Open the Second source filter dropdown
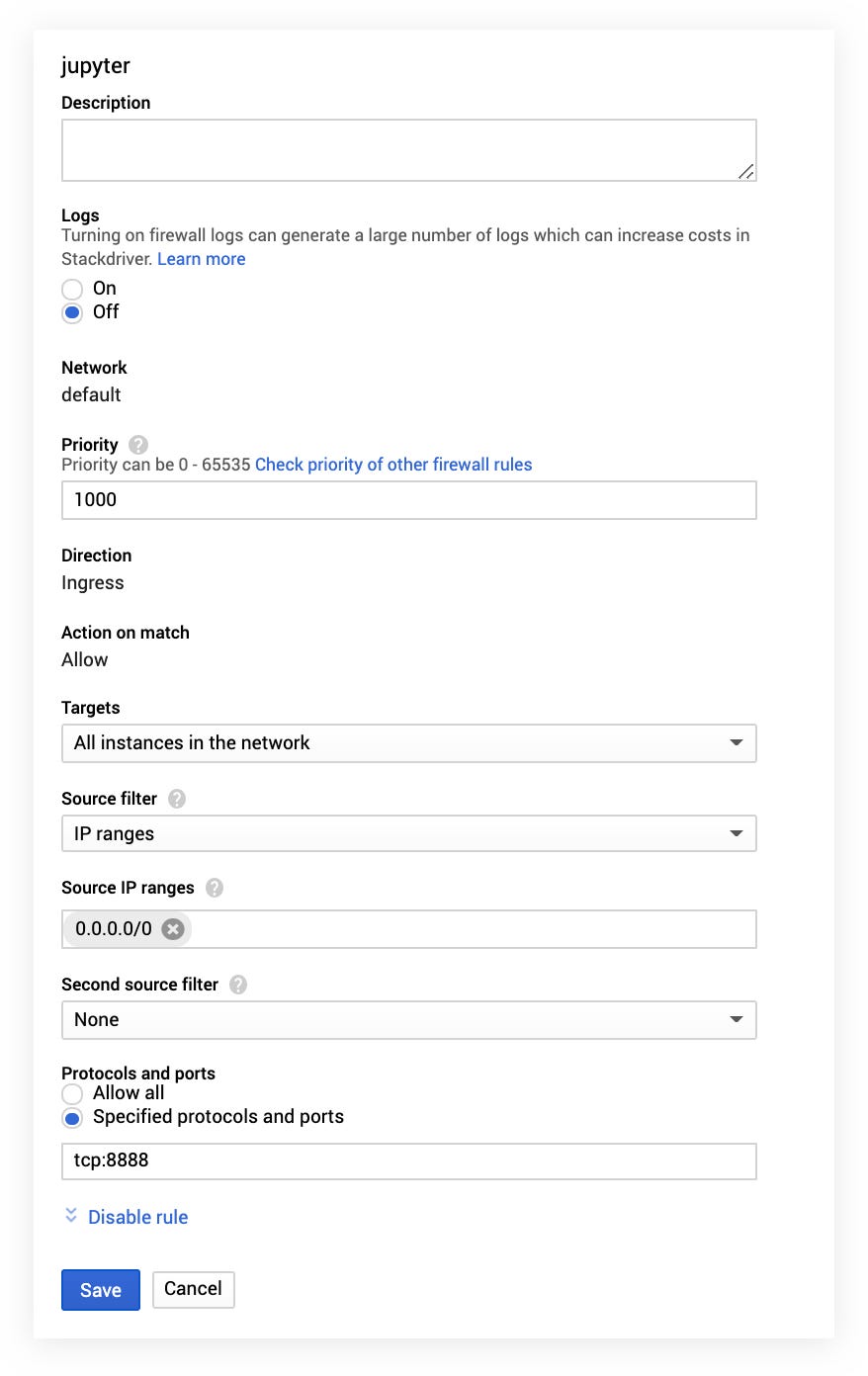The image size is (868, 1376). (408, 1020)
